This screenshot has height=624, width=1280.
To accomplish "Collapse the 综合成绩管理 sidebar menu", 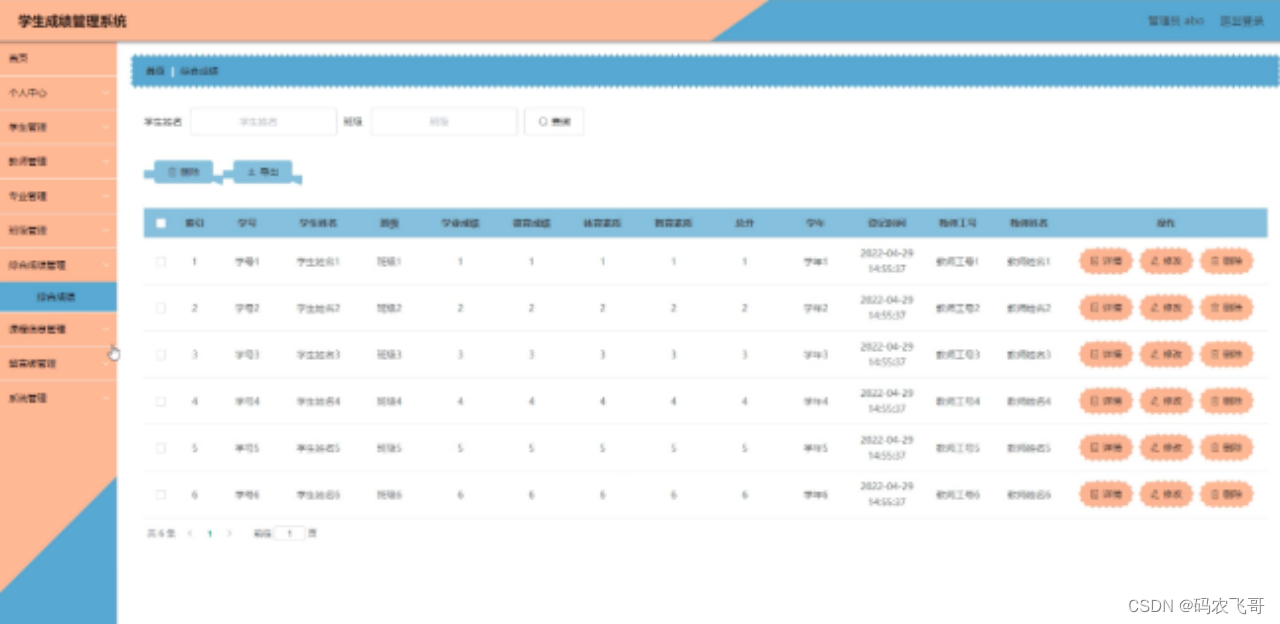I will tap(58, 265).
